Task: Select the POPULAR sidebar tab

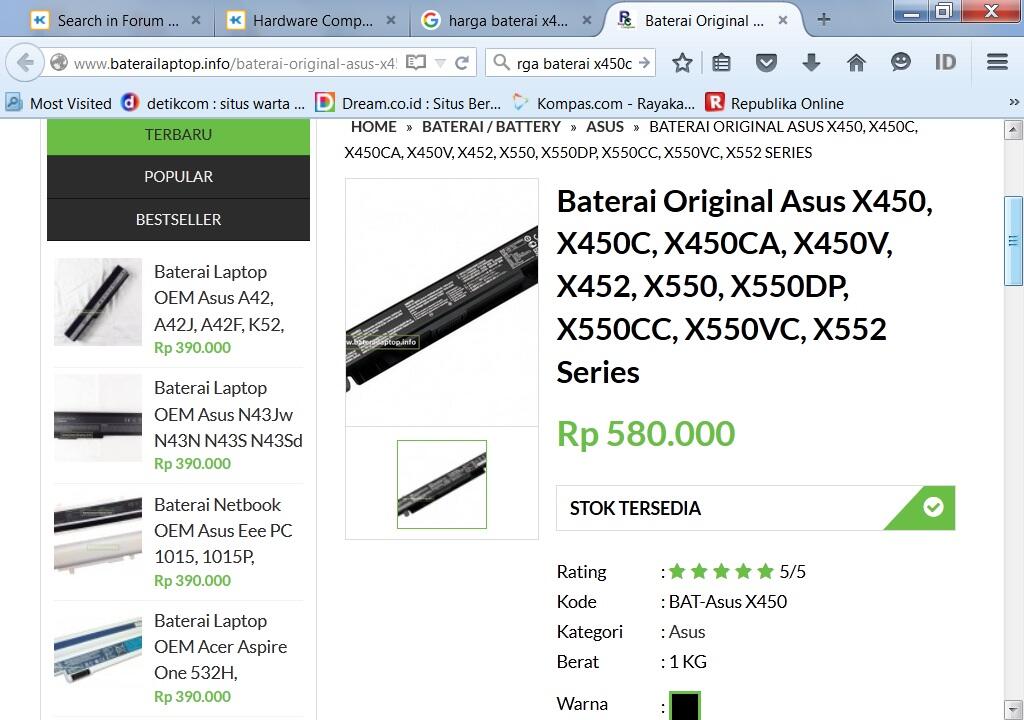Action: (178, 176)
